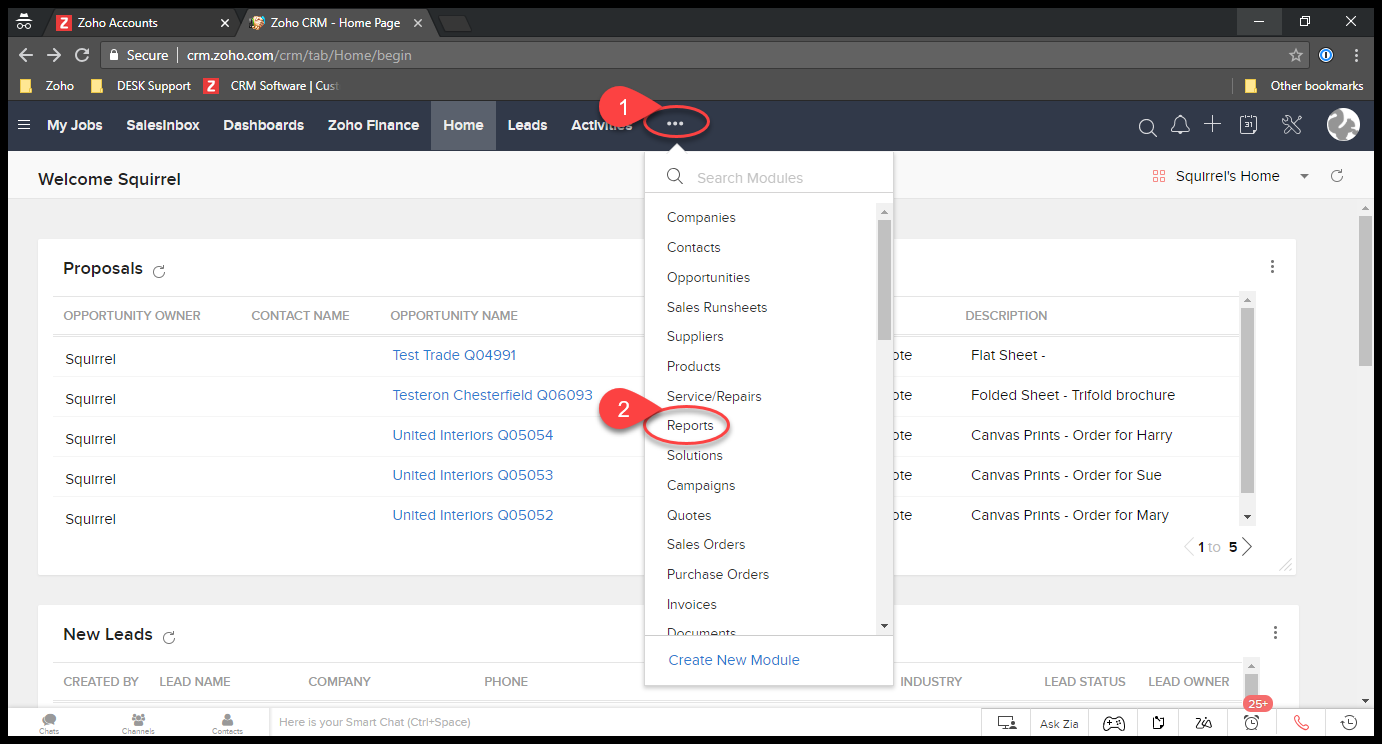Open the gamescope gamepad icon
Viewport: 1382px width, 744px height.
pyautogui.click(x=1114, y=722)
